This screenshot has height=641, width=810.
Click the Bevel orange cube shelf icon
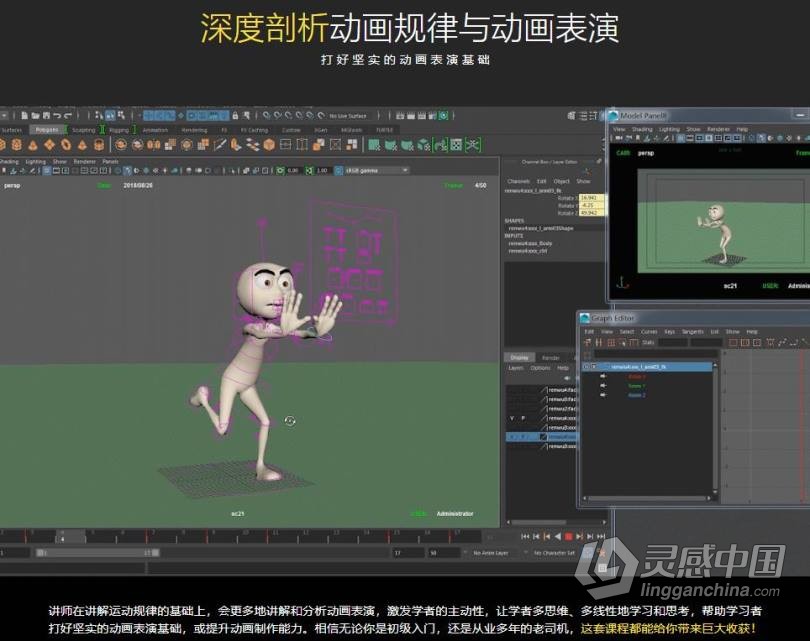269,145
